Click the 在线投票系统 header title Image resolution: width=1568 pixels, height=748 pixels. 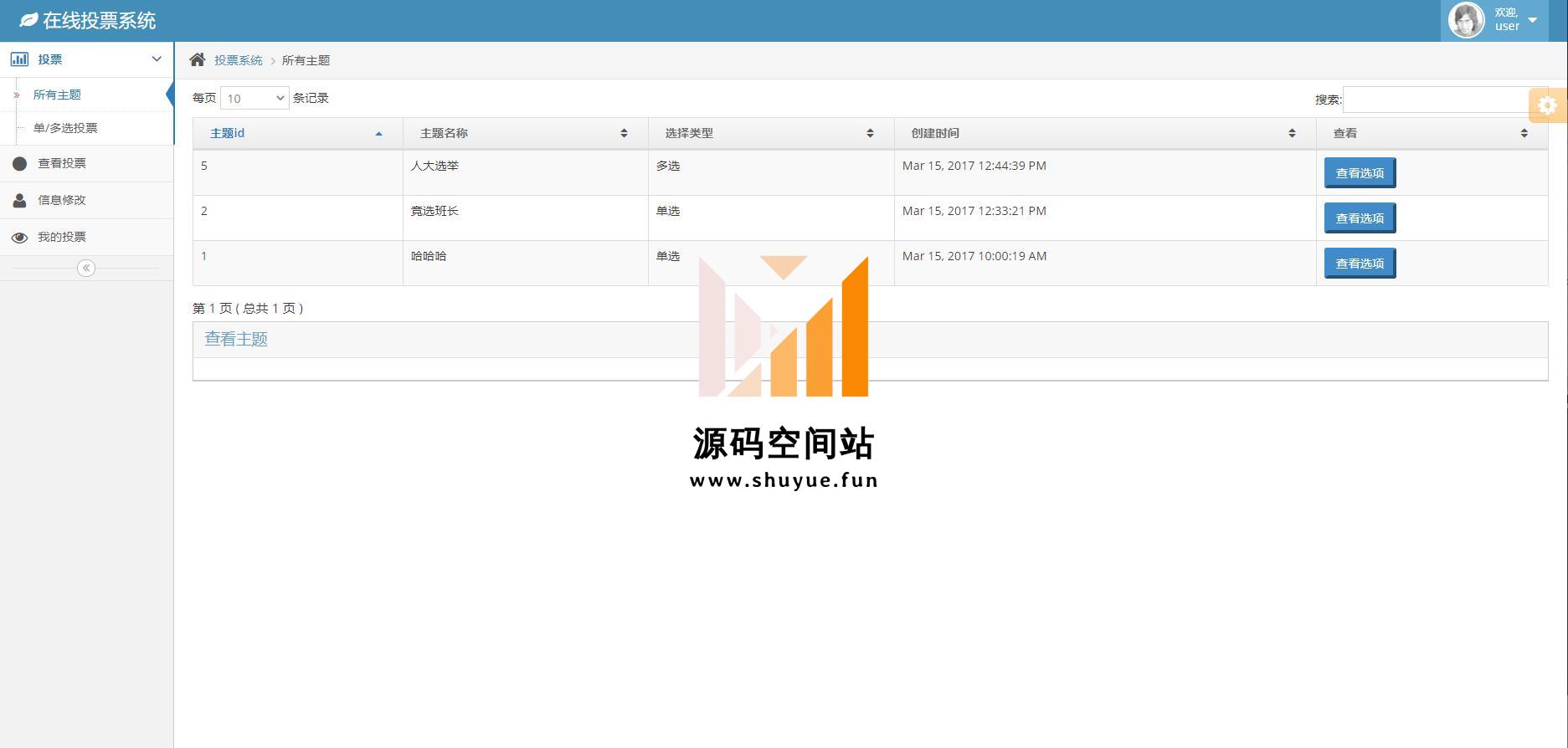tap(99, 21)
